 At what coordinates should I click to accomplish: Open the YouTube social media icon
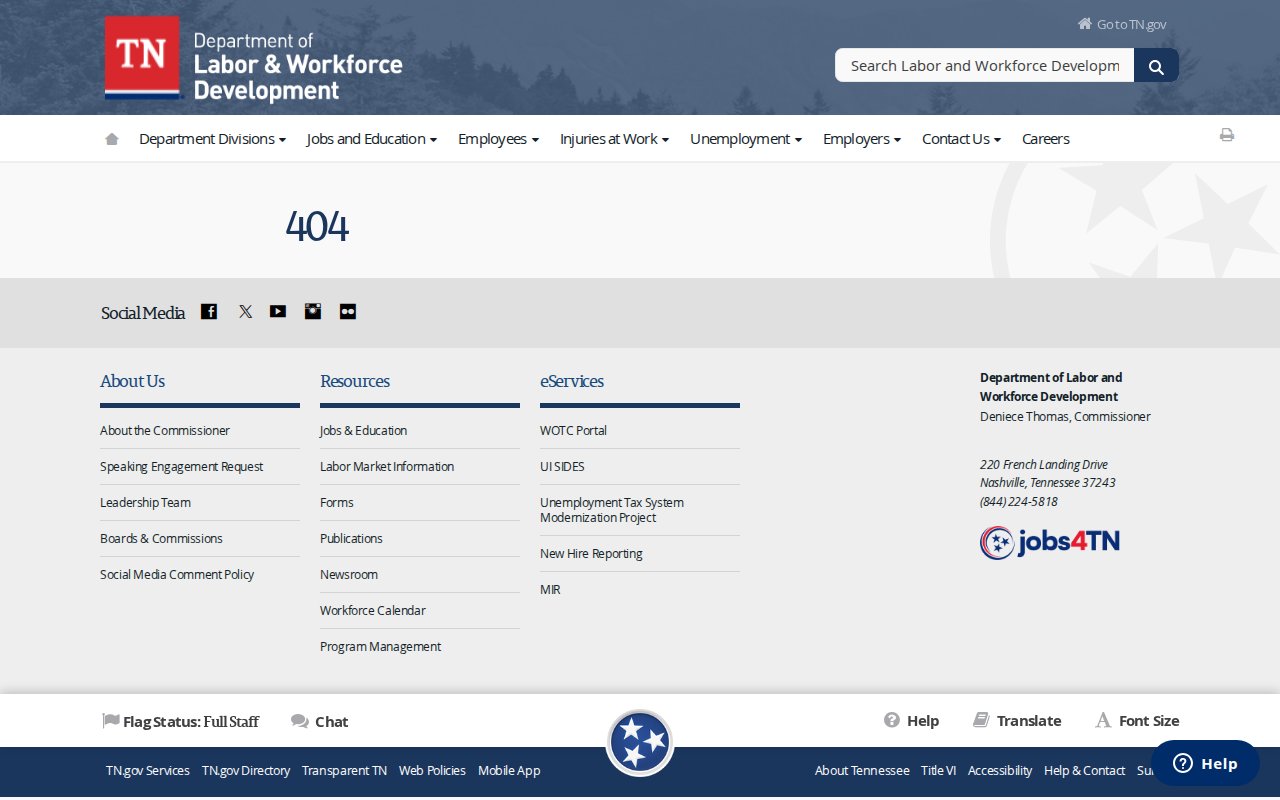pos(278,312)
